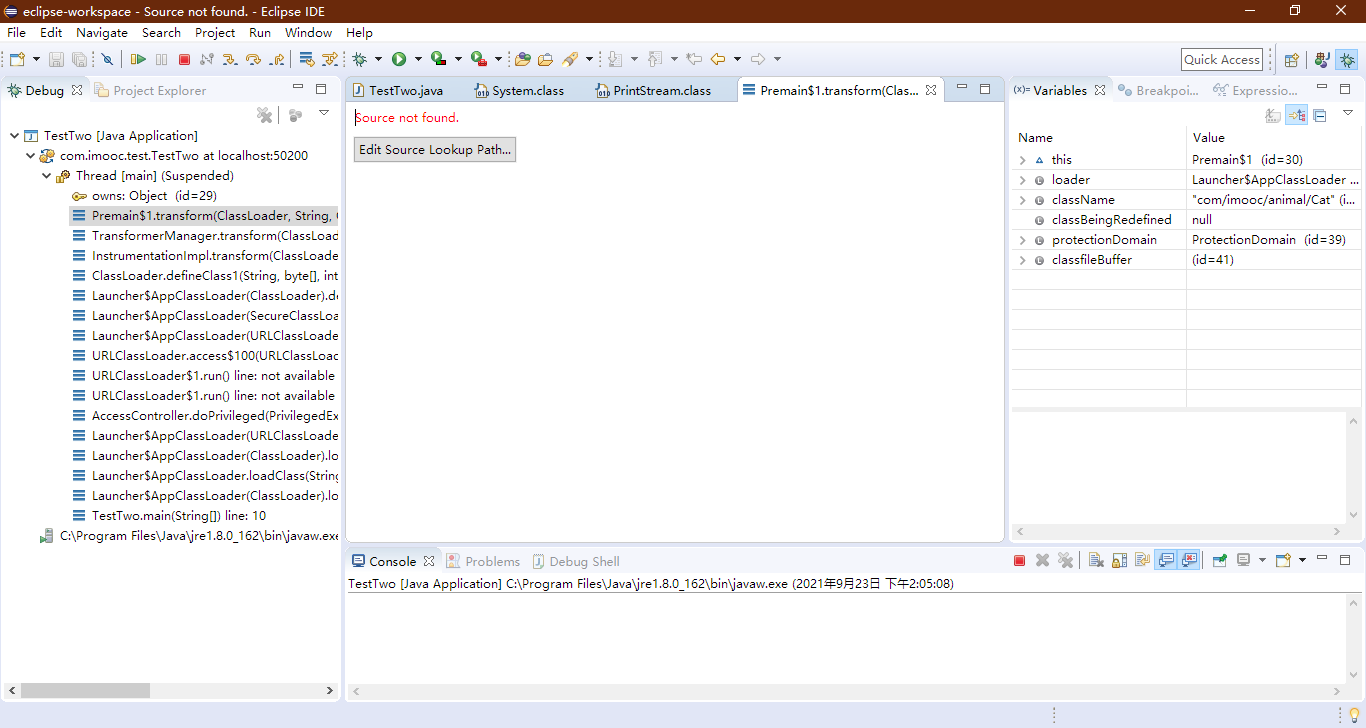Click the Open Perspective icon
Image resolution: width=1366 pixels, height=728 pixels.
click(1291, 60)
